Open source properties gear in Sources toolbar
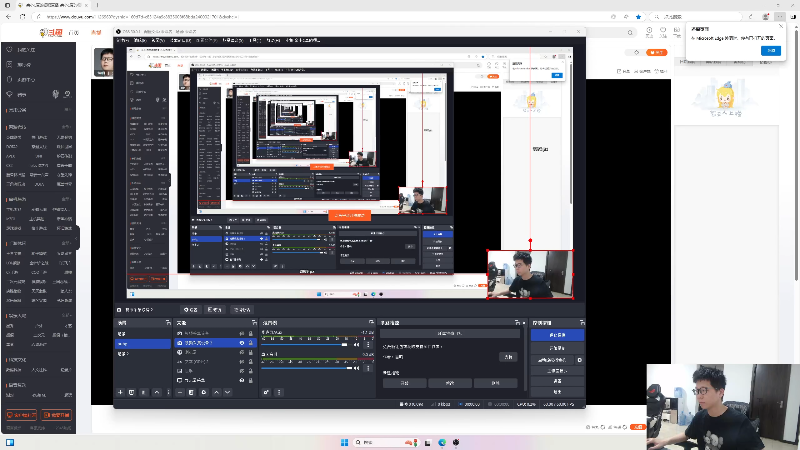This screenshot has height=450, width=800. click(x=204, y=392)
